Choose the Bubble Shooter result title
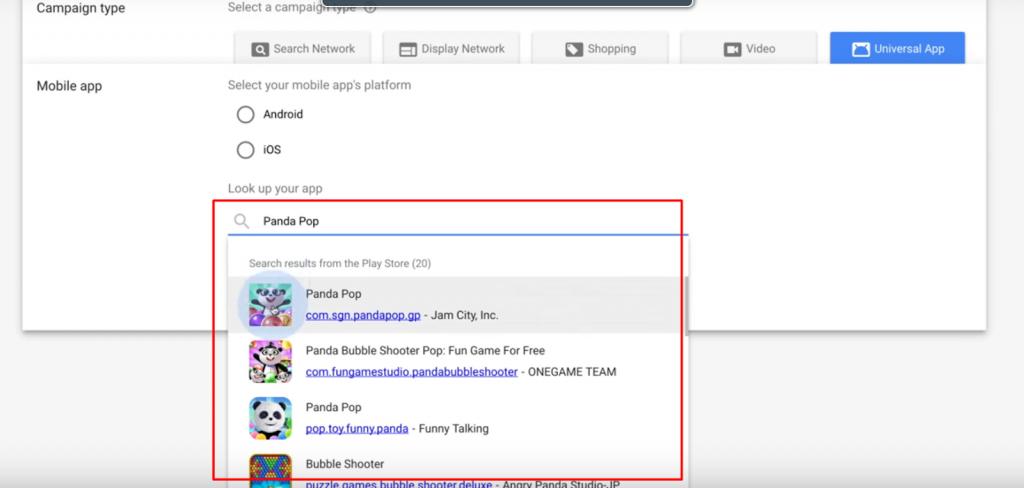Image resolution: width=1024 pixels, height=488 pixels. pos(344,464)
